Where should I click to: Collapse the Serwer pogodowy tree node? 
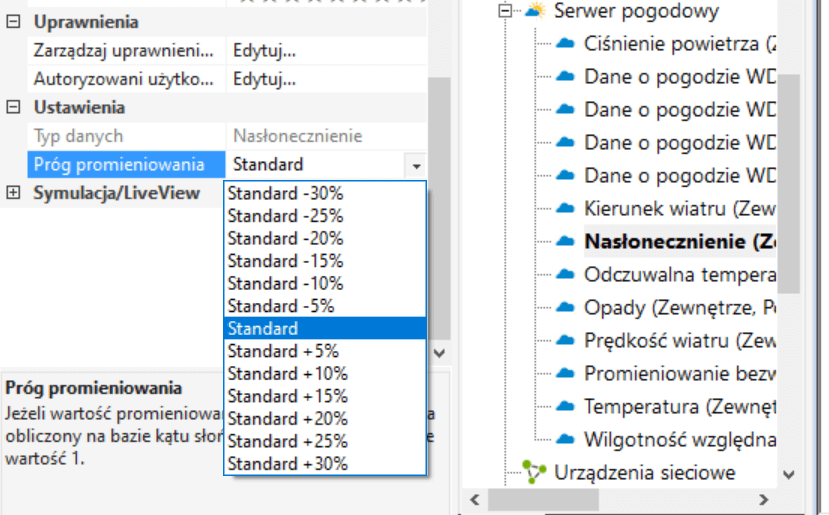[x=505, y=11]
